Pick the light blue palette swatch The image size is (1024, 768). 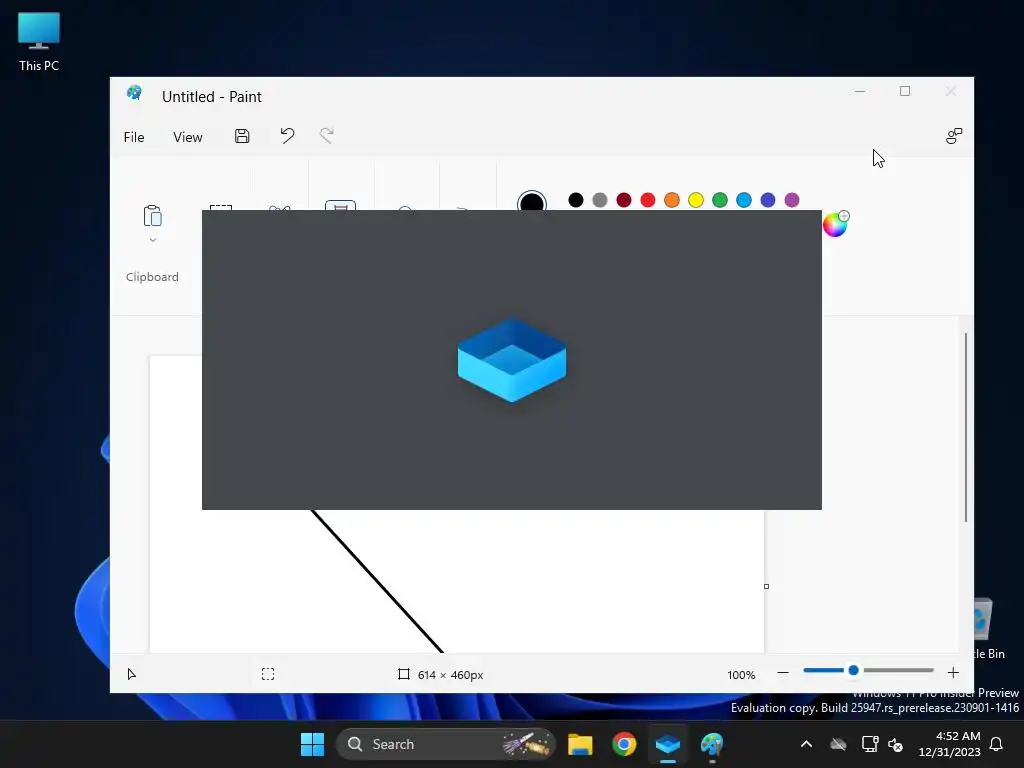coord(744,200)
